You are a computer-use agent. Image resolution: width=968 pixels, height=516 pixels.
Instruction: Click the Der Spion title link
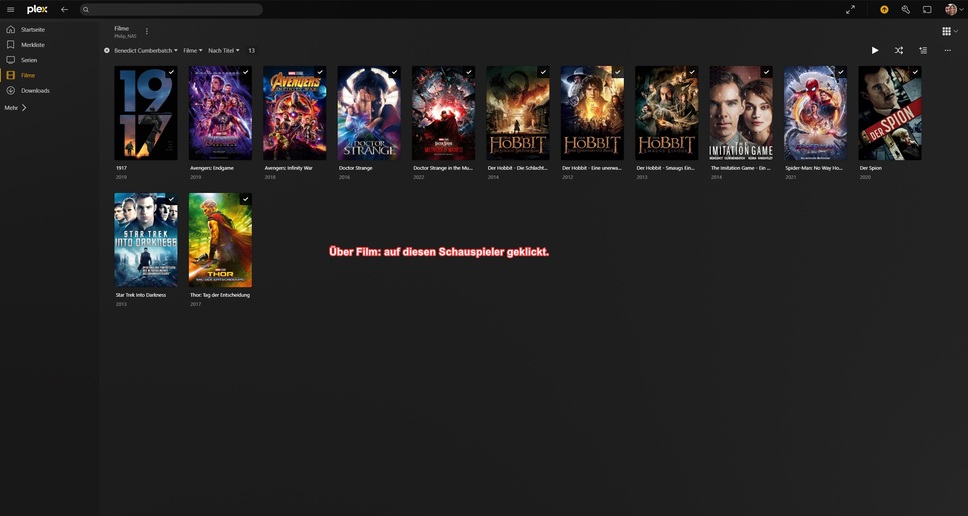[x=871, y=168]
